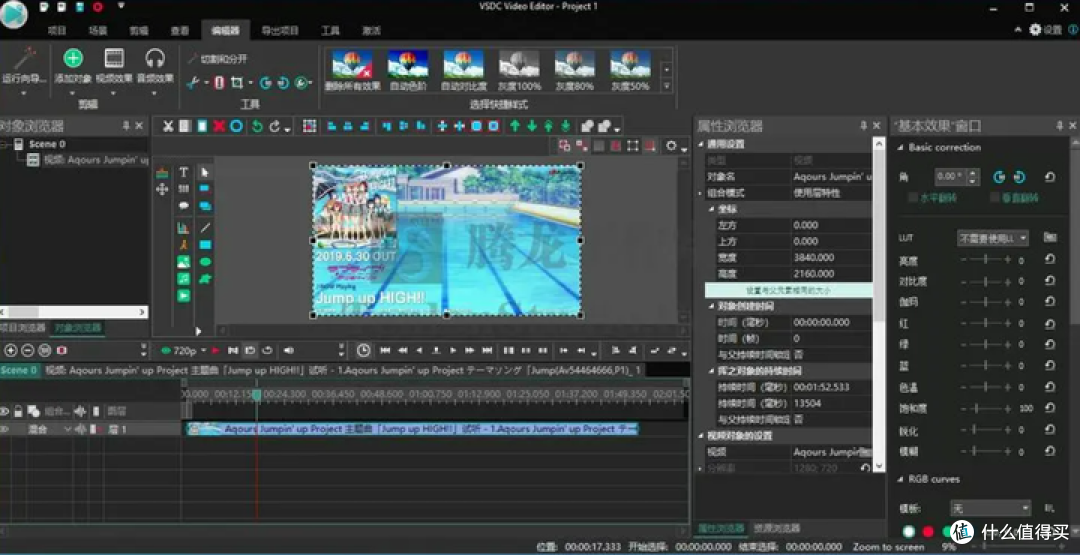This screenshot has width=1080, height=555.
Task: Toggle the lock icon in timeline header
Action: (19, 411)
